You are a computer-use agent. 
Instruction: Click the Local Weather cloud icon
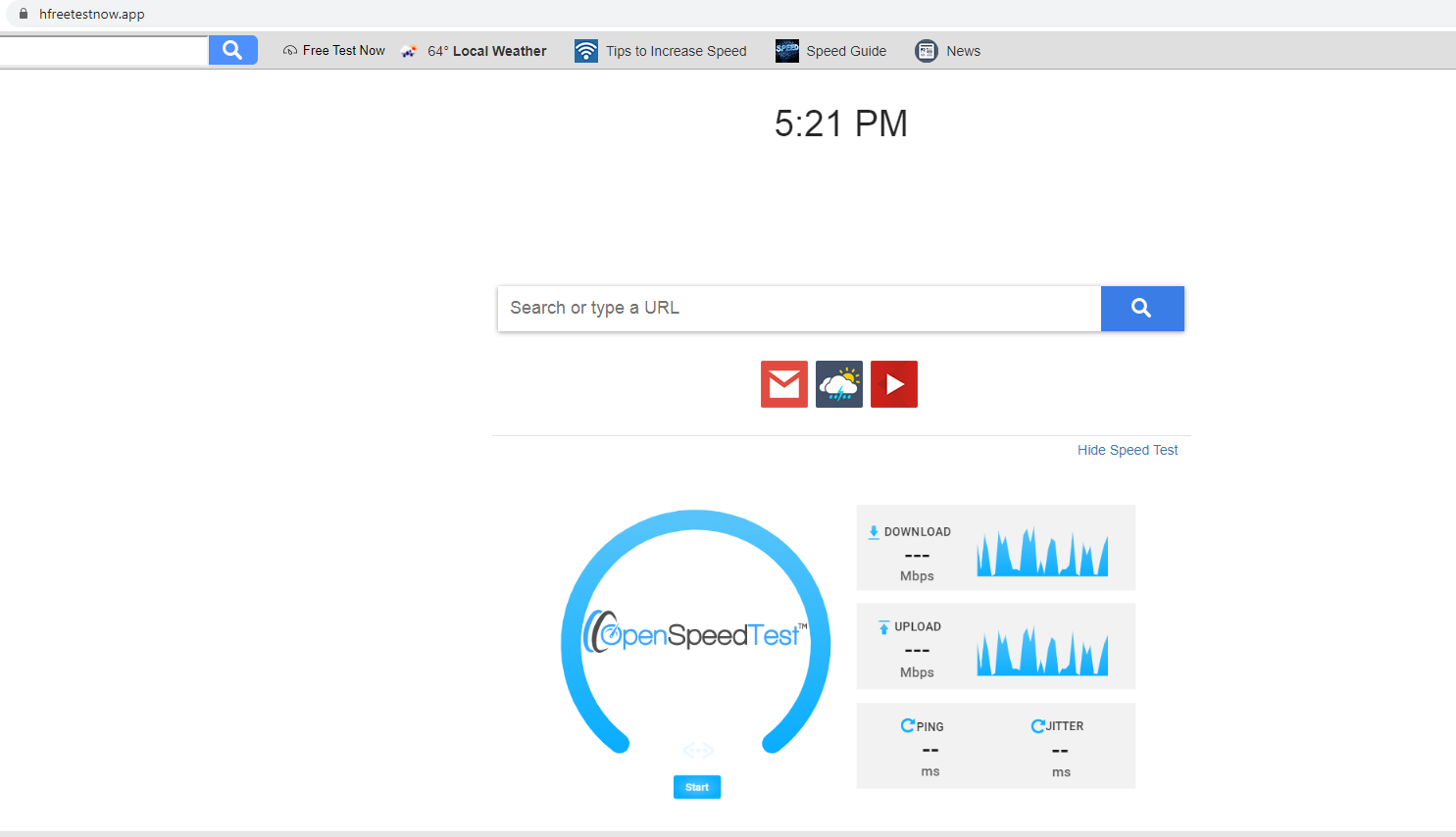coord(409,51)
